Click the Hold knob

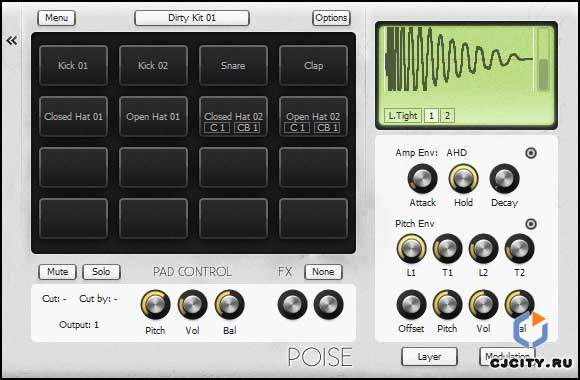point(463,179)
